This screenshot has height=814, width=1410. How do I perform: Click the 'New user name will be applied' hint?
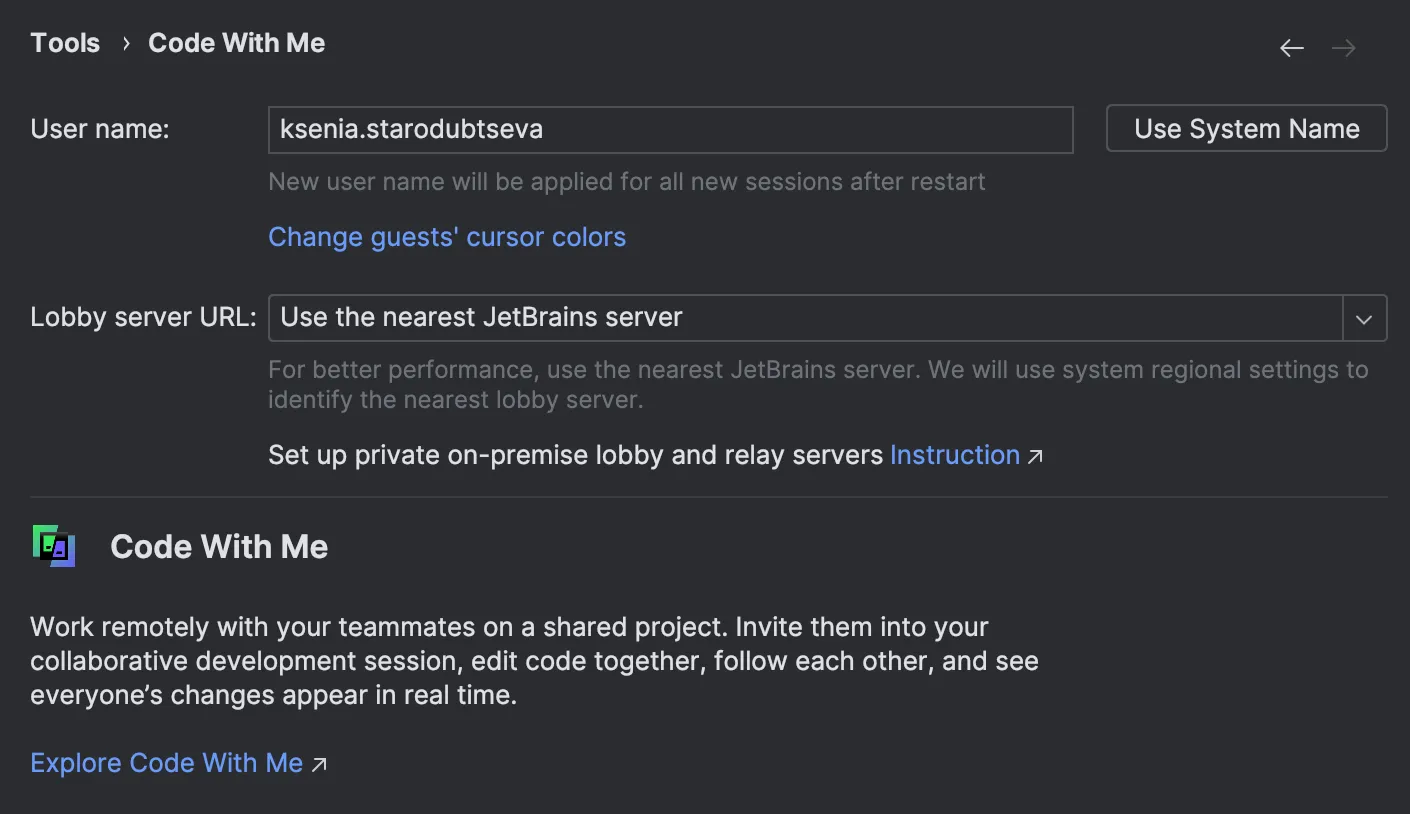[626, 182]
